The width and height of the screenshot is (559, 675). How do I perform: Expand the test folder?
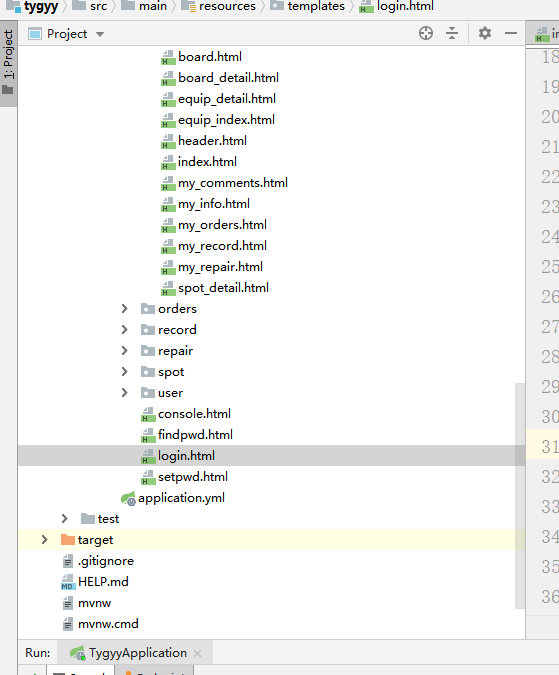(65, 519)
